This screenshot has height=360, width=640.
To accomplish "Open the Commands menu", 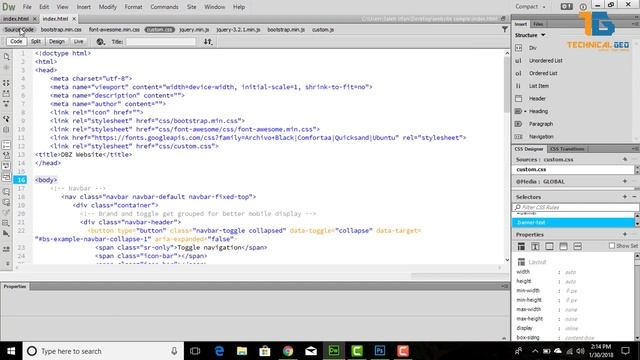I will click(x=164, y=7).
